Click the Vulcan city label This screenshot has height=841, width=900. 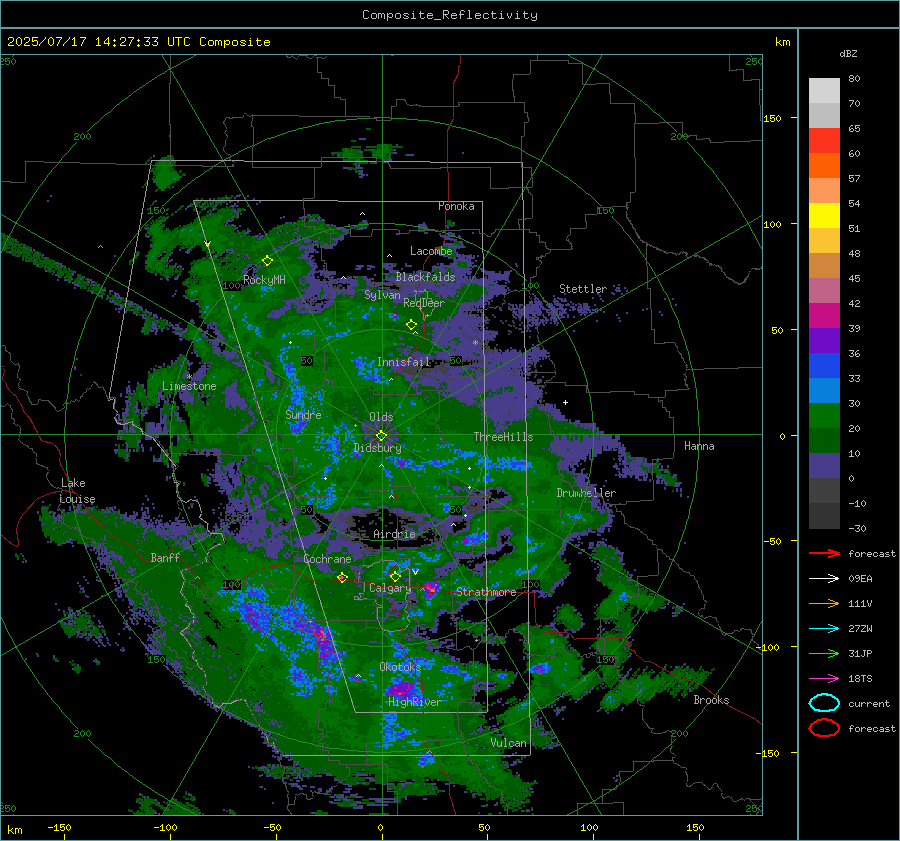coord(508,743)
